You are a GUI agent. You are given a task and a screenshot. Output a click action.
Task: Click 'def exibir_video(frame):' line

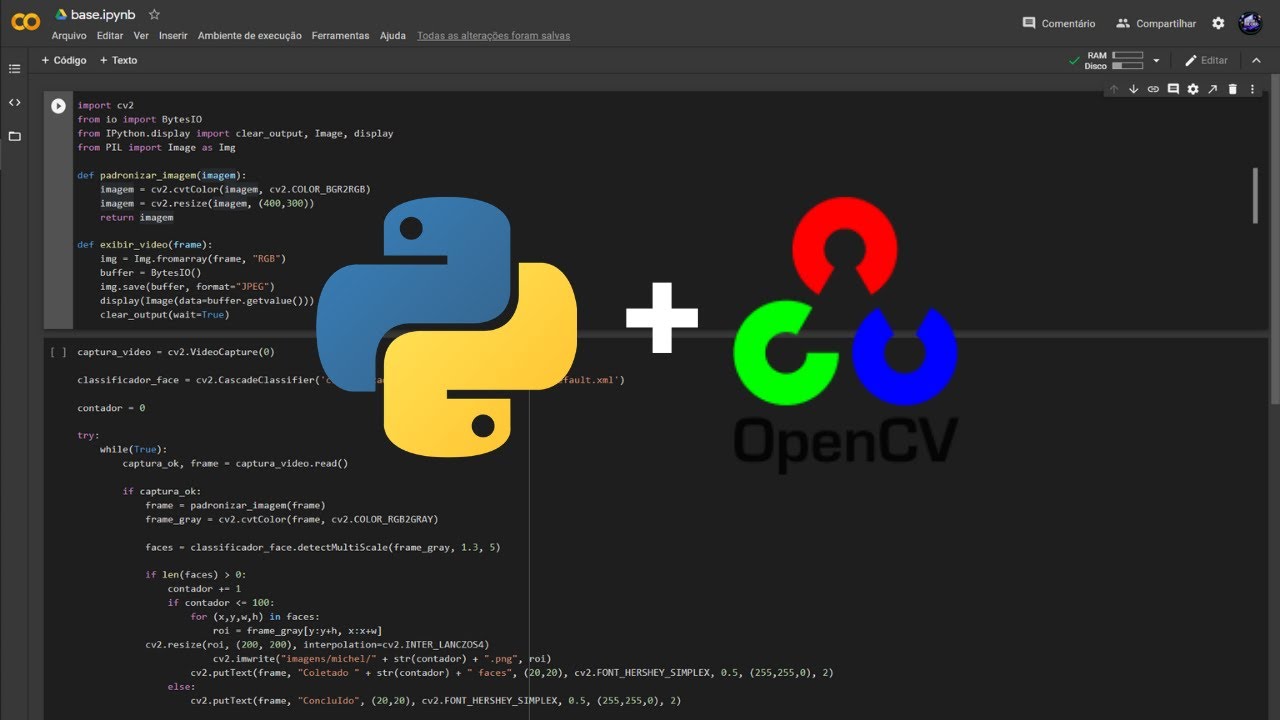(145, 244)
